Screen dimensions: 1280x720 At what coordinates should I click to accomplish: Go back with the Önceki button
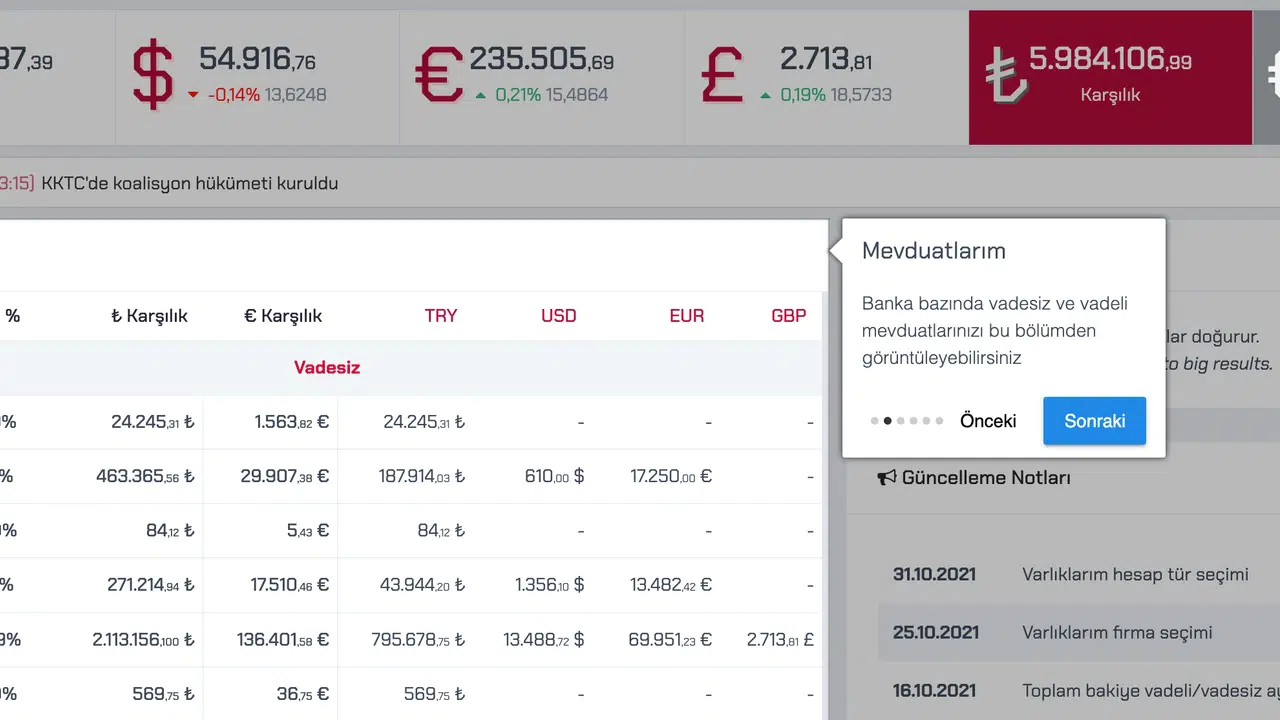point(988,421)
